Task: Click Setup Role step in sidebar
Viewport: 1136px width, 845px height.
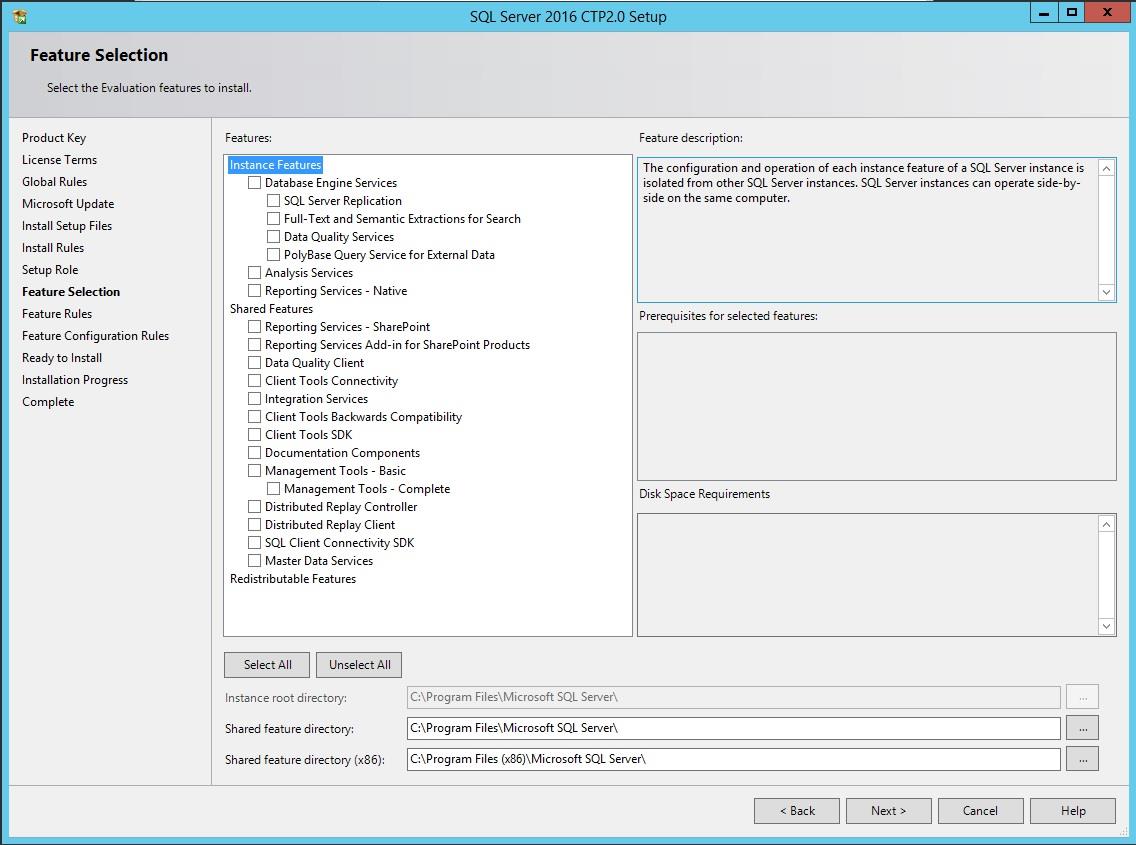Action: point(50,270)
